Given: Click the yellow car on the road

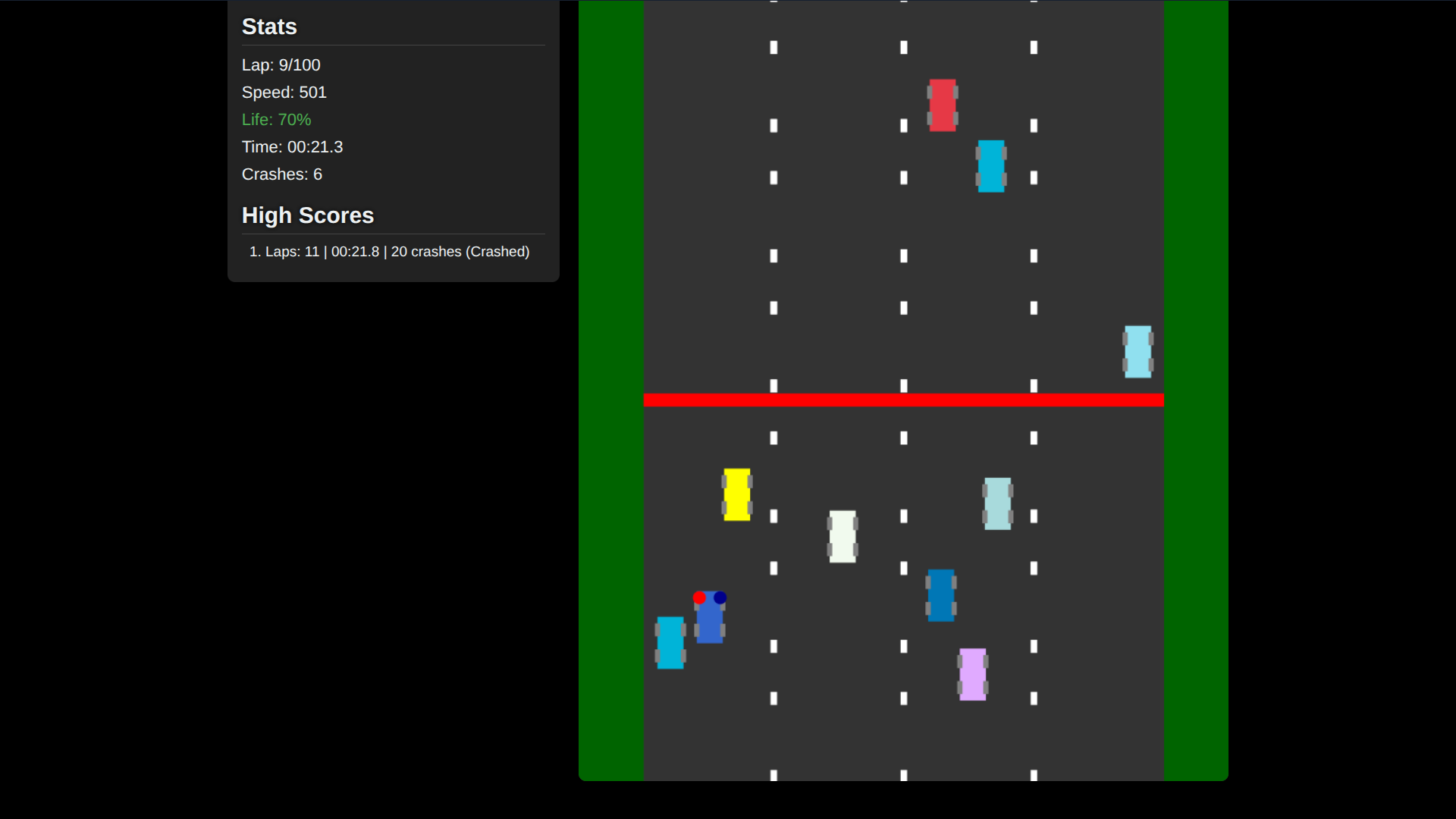Looking at the screenshot, I should pyautogui.click(x=737, y=494).
